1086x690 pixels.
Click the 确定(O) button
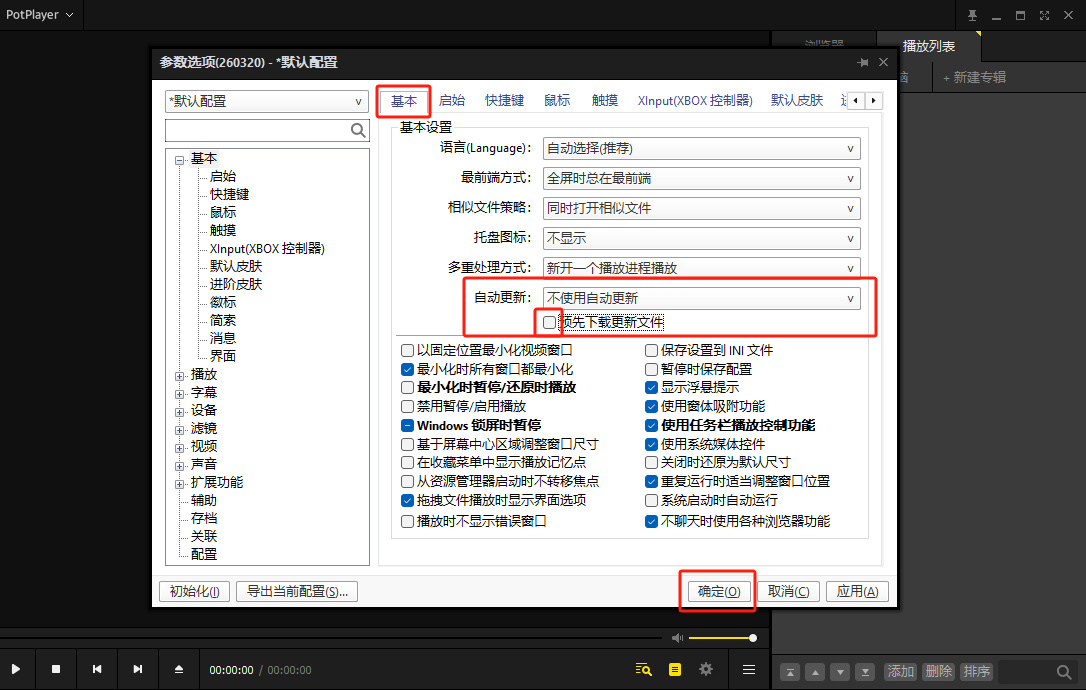[x=719, y=592]
